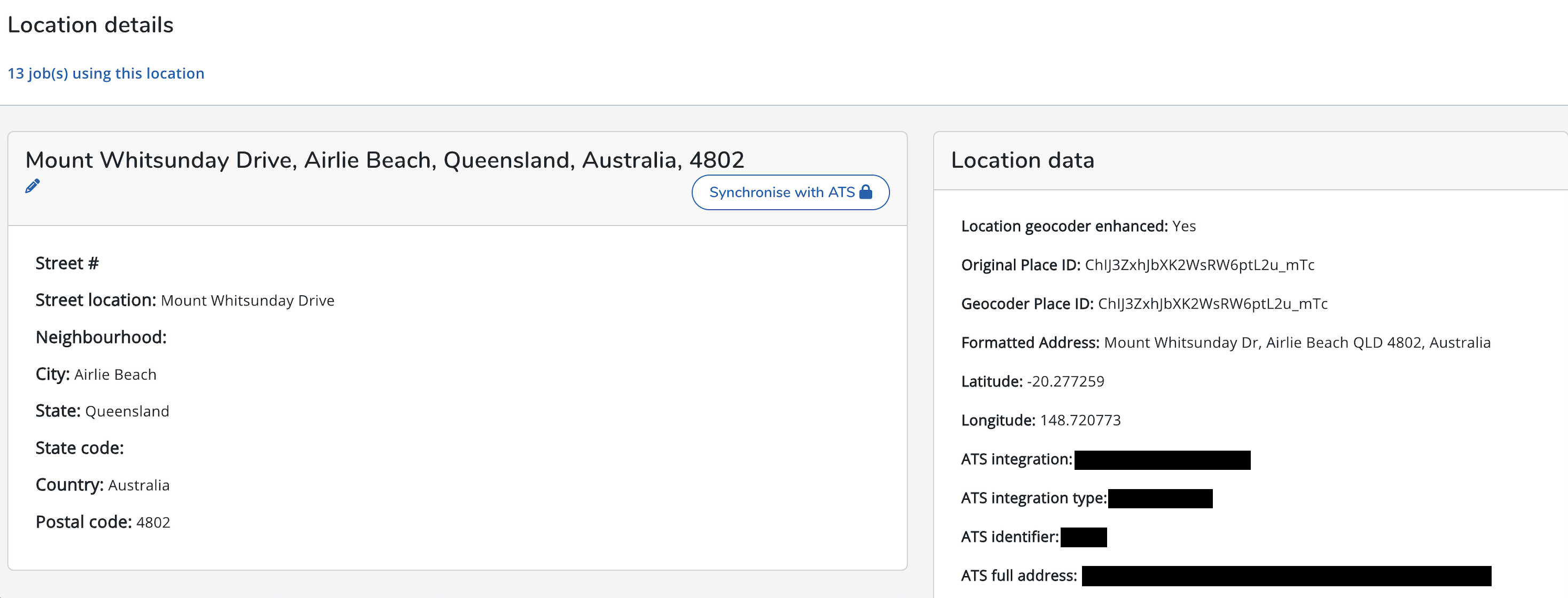Click the City value Airlie Beach

click(115, 375)
